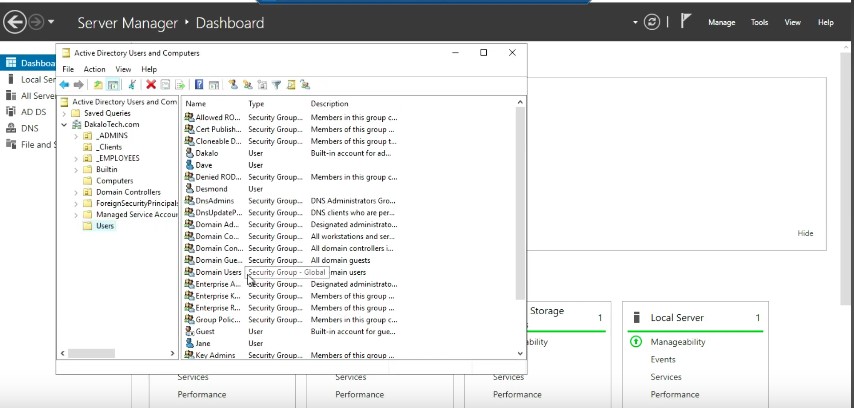Open View menu in Active Directory window
This screenshot has width=854, height=408.
tap(123, 69)
